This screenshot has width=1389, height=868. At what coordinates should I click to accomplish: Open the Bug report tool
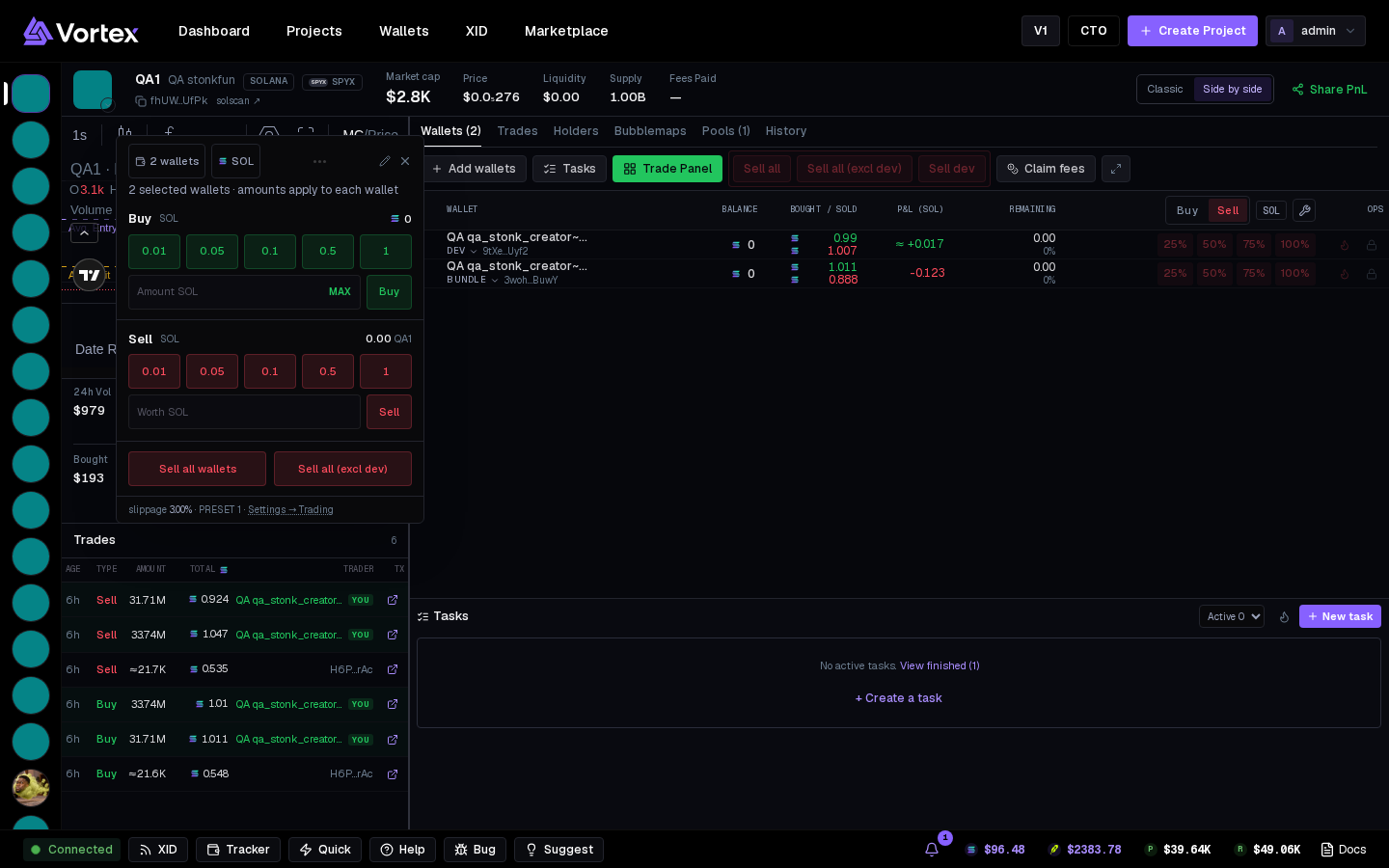click(x=475, y=850)
